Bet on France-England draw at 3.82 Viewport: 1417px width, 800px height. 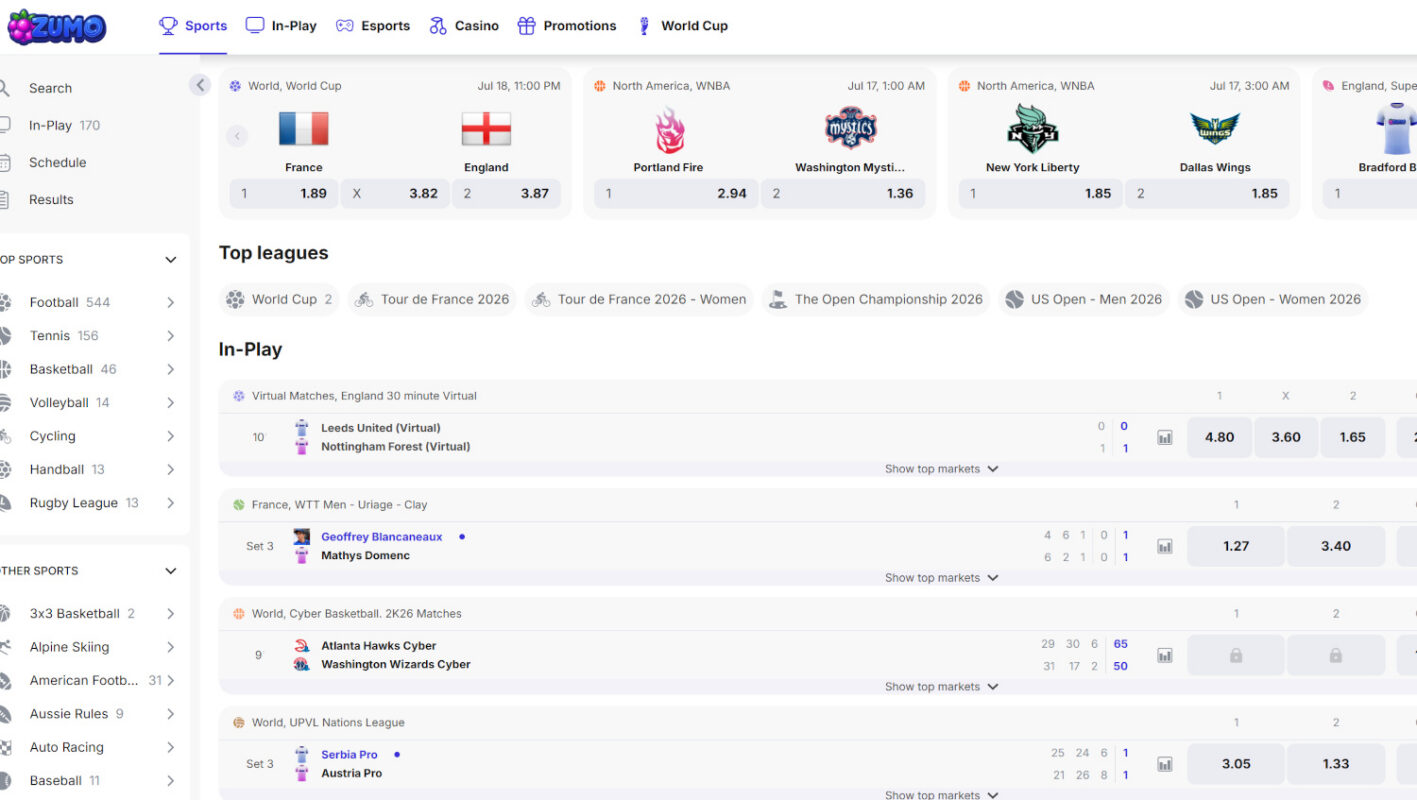click(395, 194)
